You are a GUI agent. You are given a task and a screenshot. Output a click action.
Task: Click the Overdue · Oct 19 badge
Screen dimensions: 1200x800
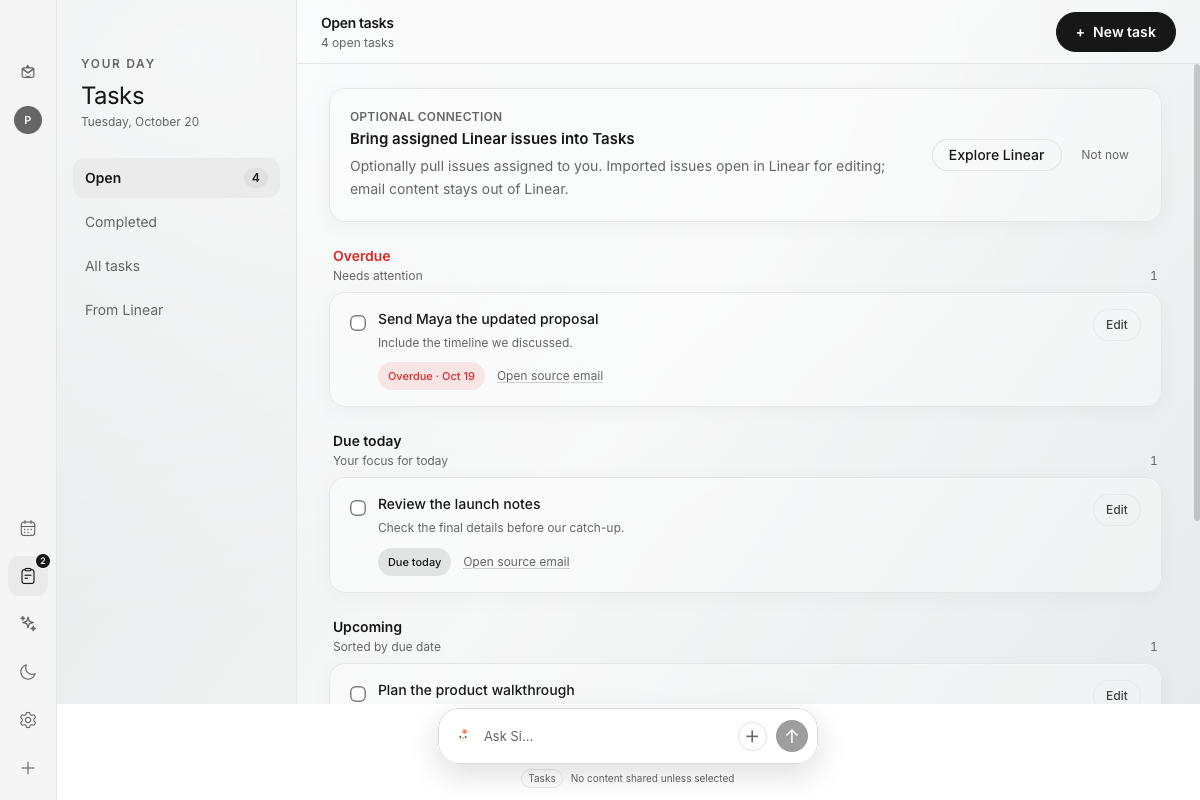point(431,376)
